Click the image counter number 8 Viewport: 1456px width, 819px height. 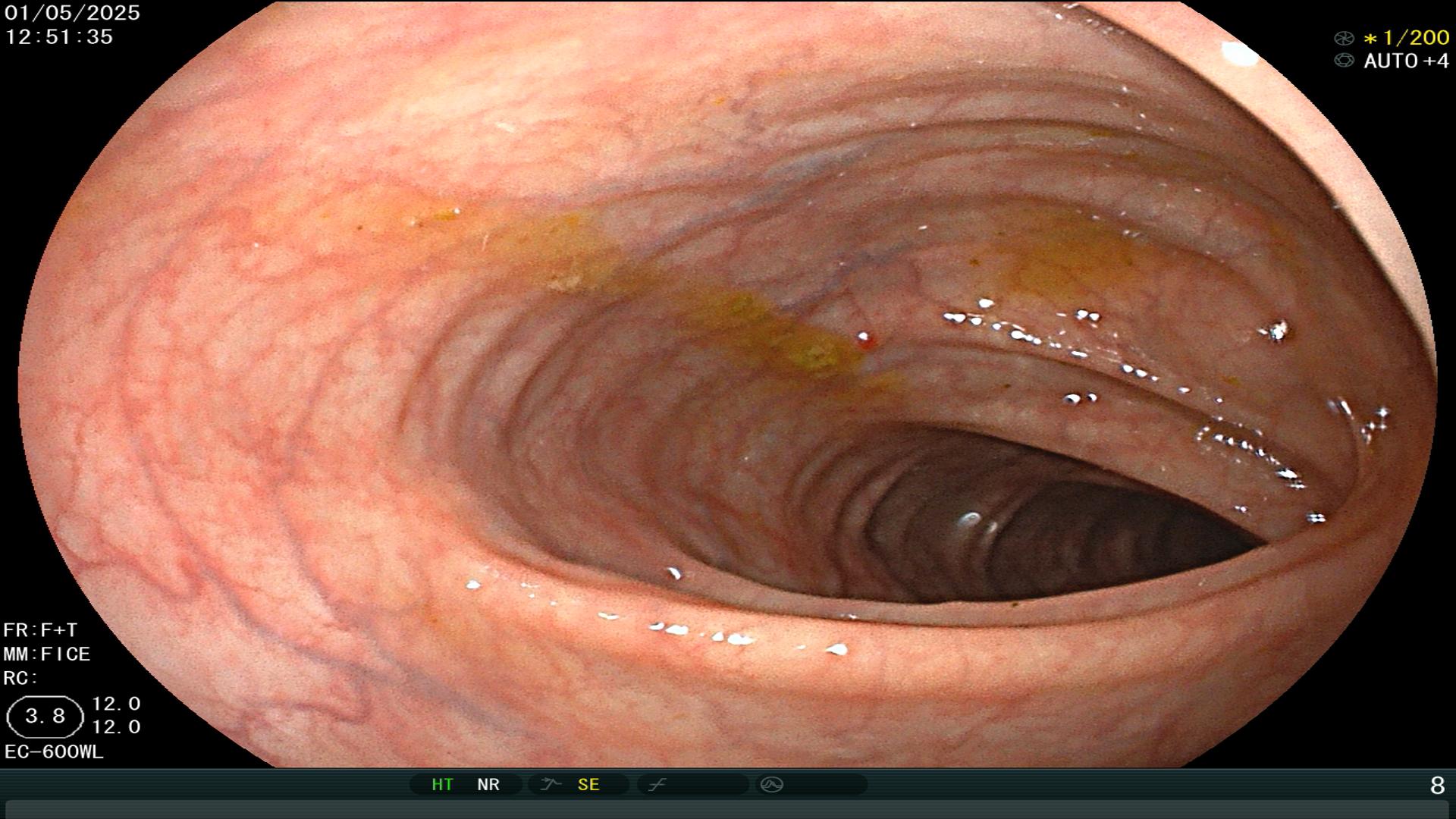coord(1437,786)
